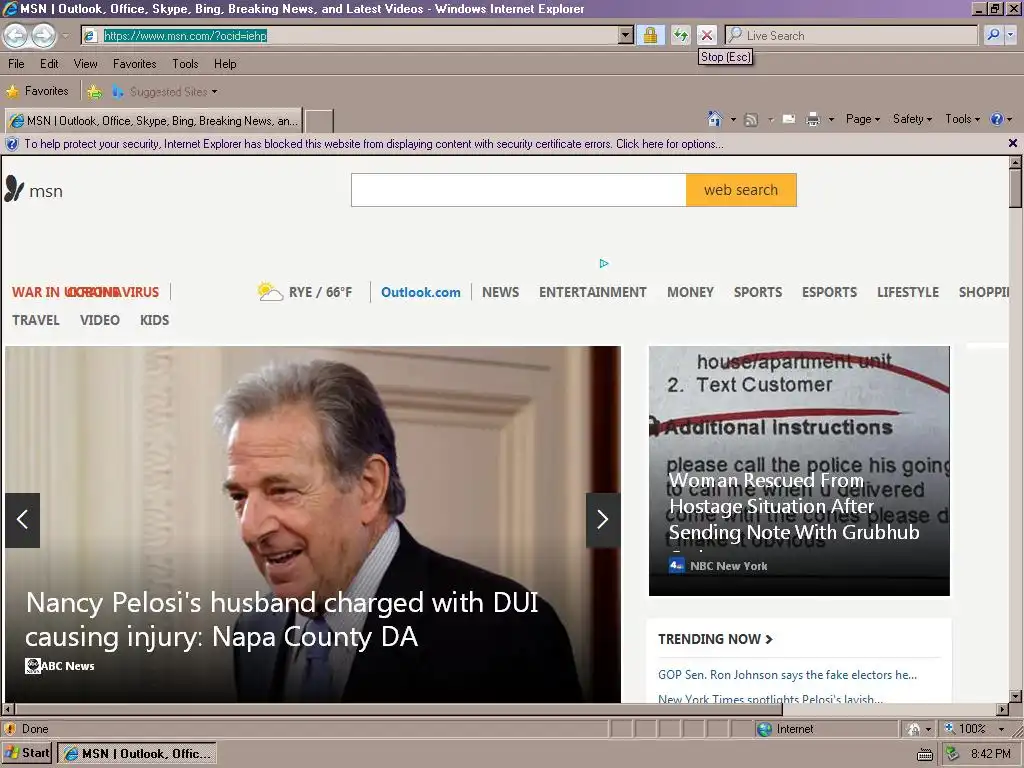This screenshot has width=1024, height=768.
Task: Click the Start button
Action: tap(27, 754)
